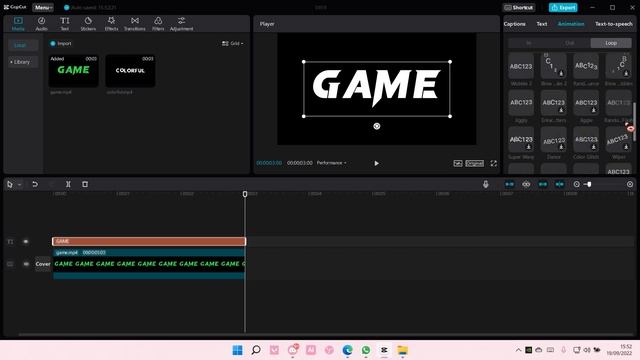Toggle auto snapping link icon
The height and width of the screenshot is (360, 640).
526,184
